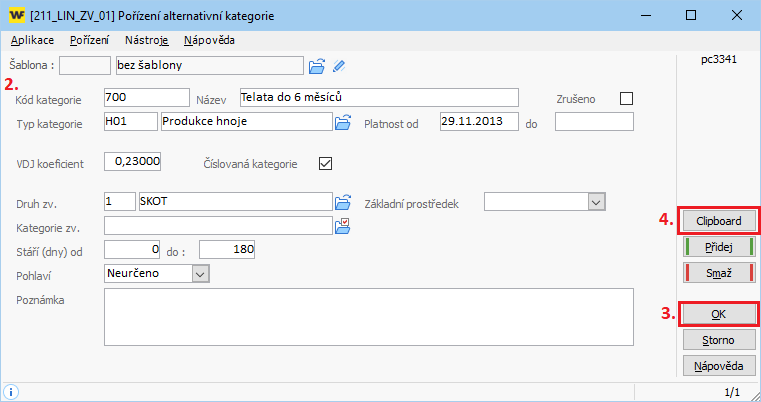Uncheck Číslovaná kategorie checkbox

(324, 163)
